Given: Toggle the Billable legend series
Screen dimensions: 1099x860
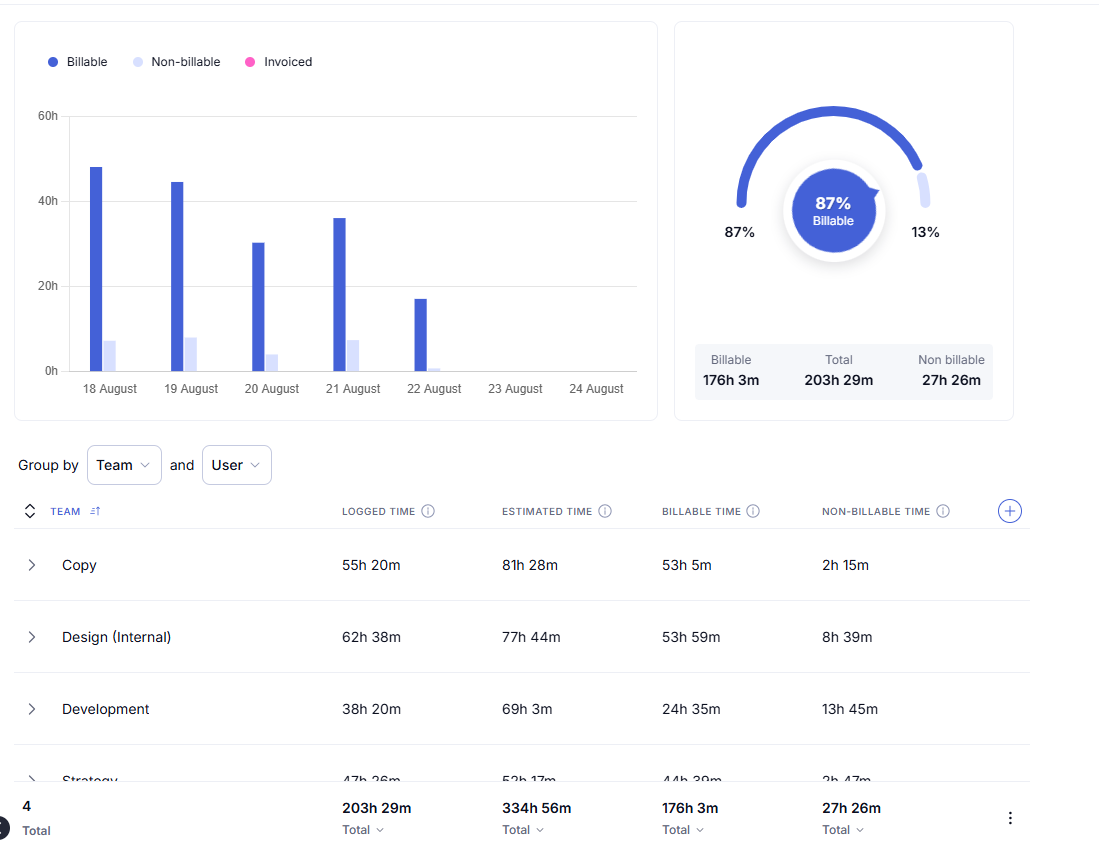Looking at the screenshot, I should point(78,62).
